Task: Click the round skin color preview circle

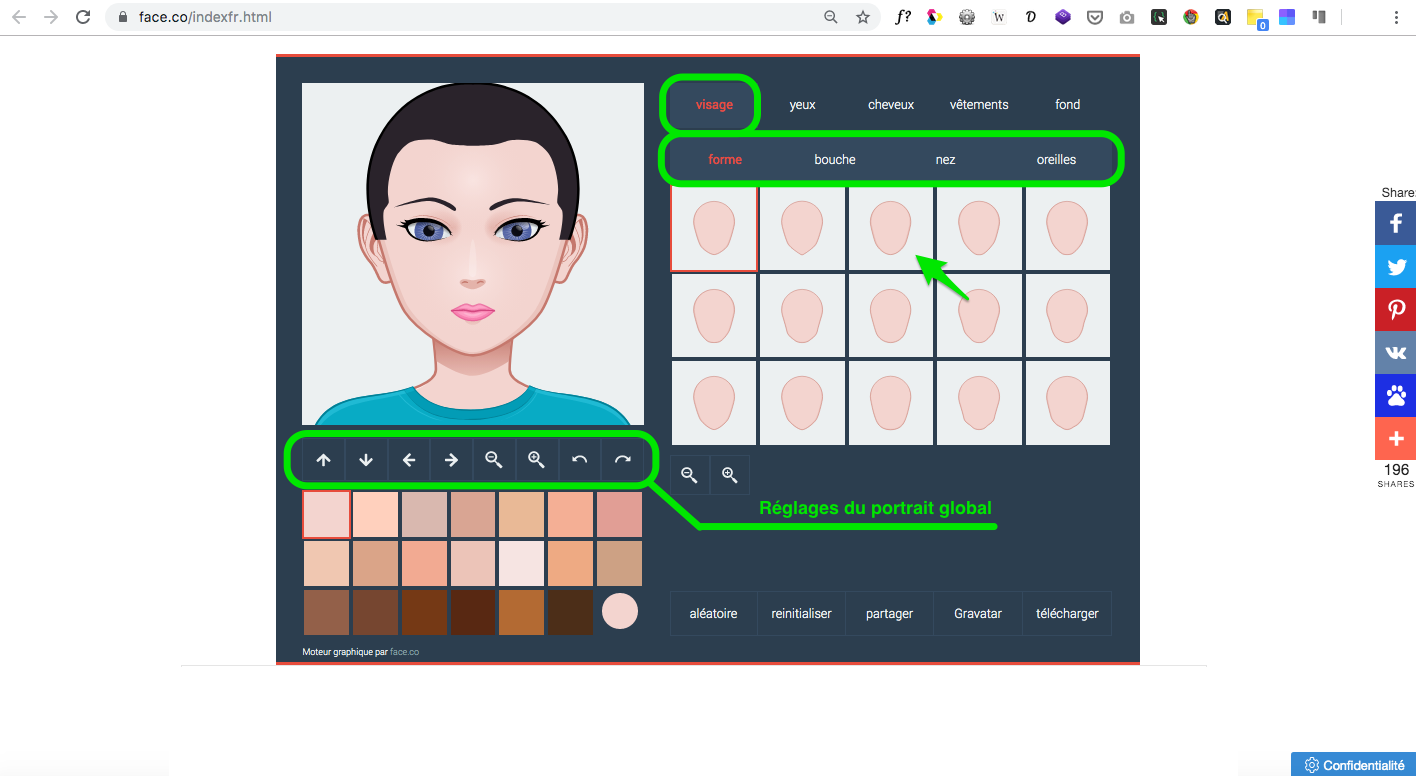Action: [x=620, y=611]
